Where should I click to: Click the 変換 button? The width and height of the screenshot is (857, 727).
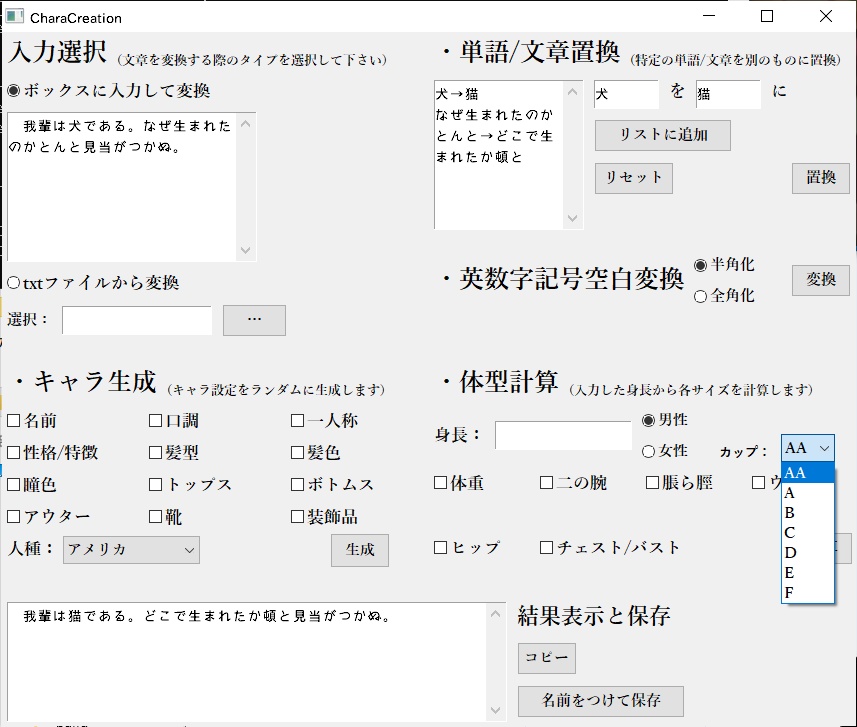821,280
